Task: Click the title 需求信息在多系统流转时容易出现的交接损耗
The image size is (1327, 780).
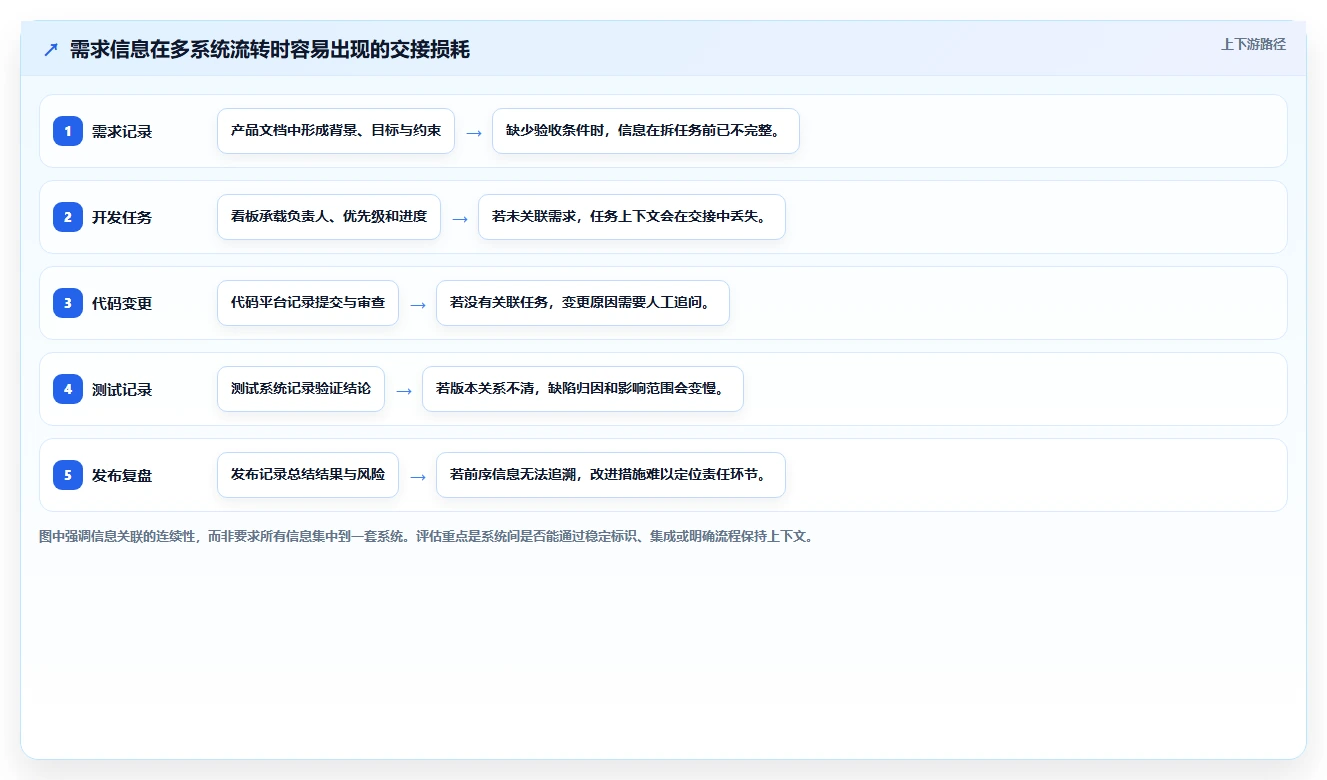Action: (x=270, y=50)
